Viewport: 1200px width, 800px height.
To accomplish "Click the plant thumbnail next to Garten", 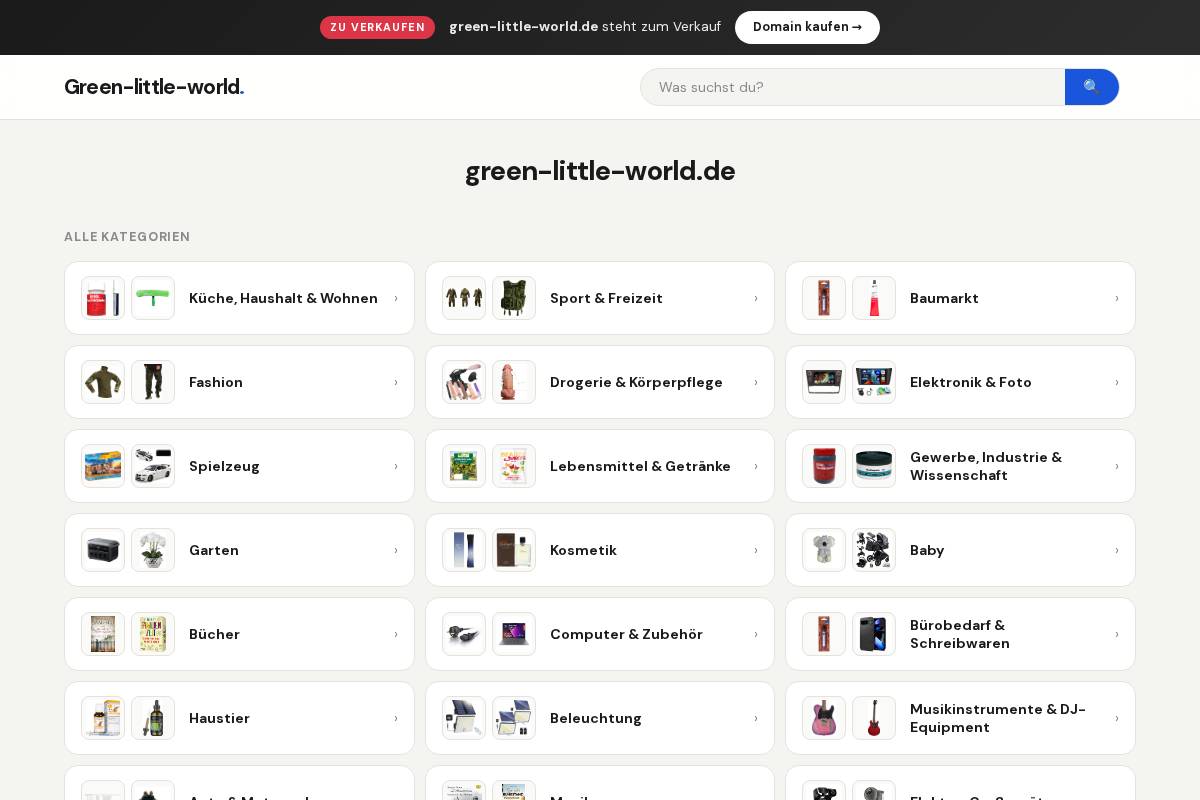I will (153, 550).
